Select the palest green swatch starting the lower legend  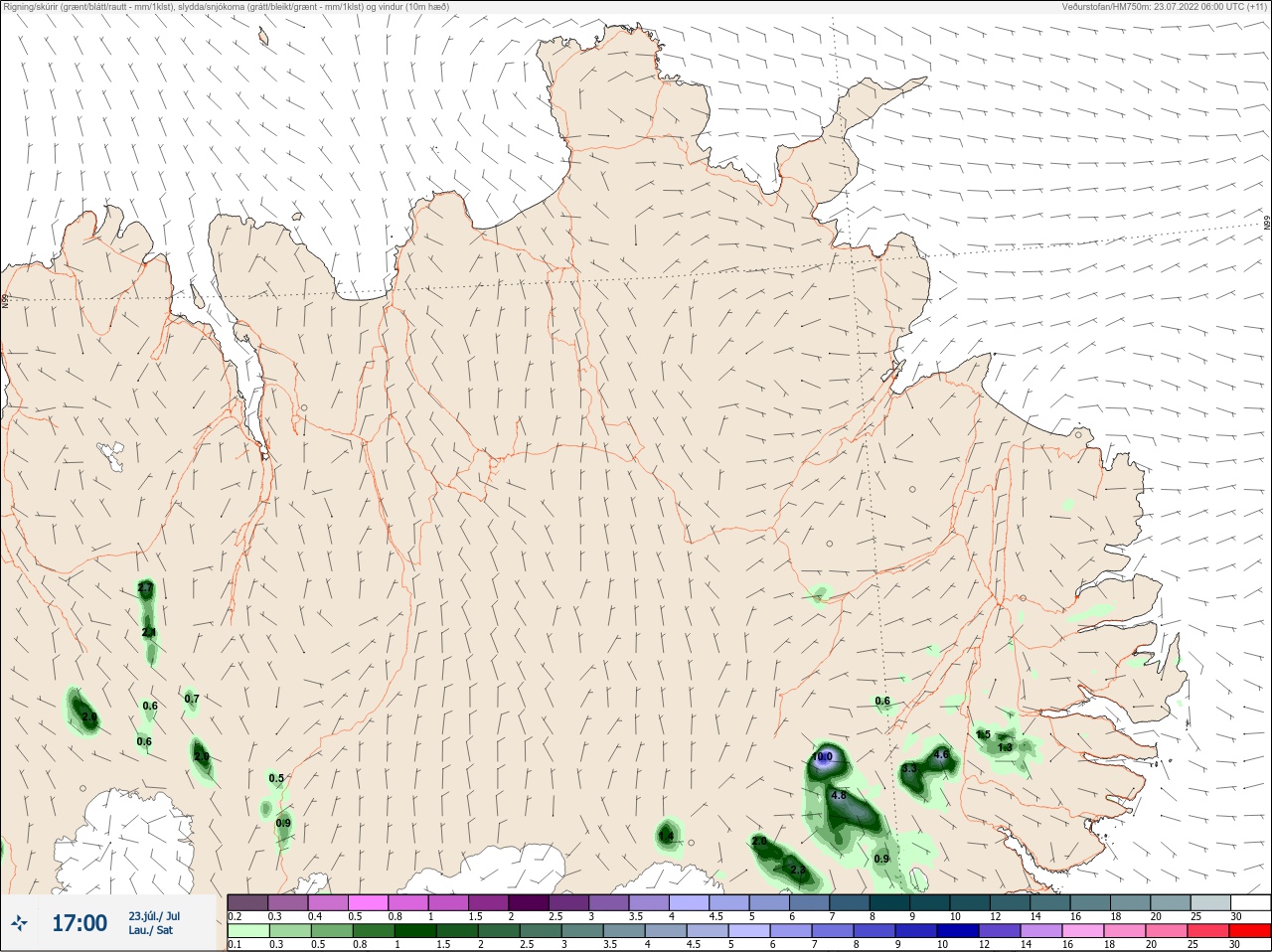point(247,931)
